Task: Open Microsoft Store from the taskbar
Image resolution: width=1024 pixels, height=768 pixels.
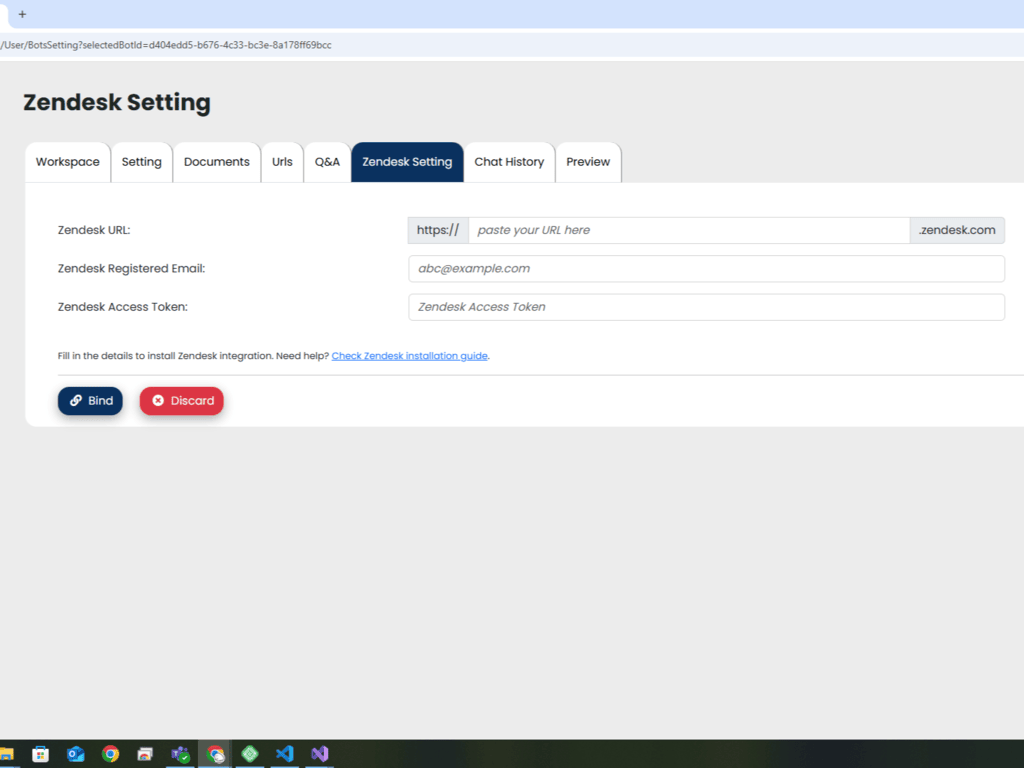Action: 41,754
